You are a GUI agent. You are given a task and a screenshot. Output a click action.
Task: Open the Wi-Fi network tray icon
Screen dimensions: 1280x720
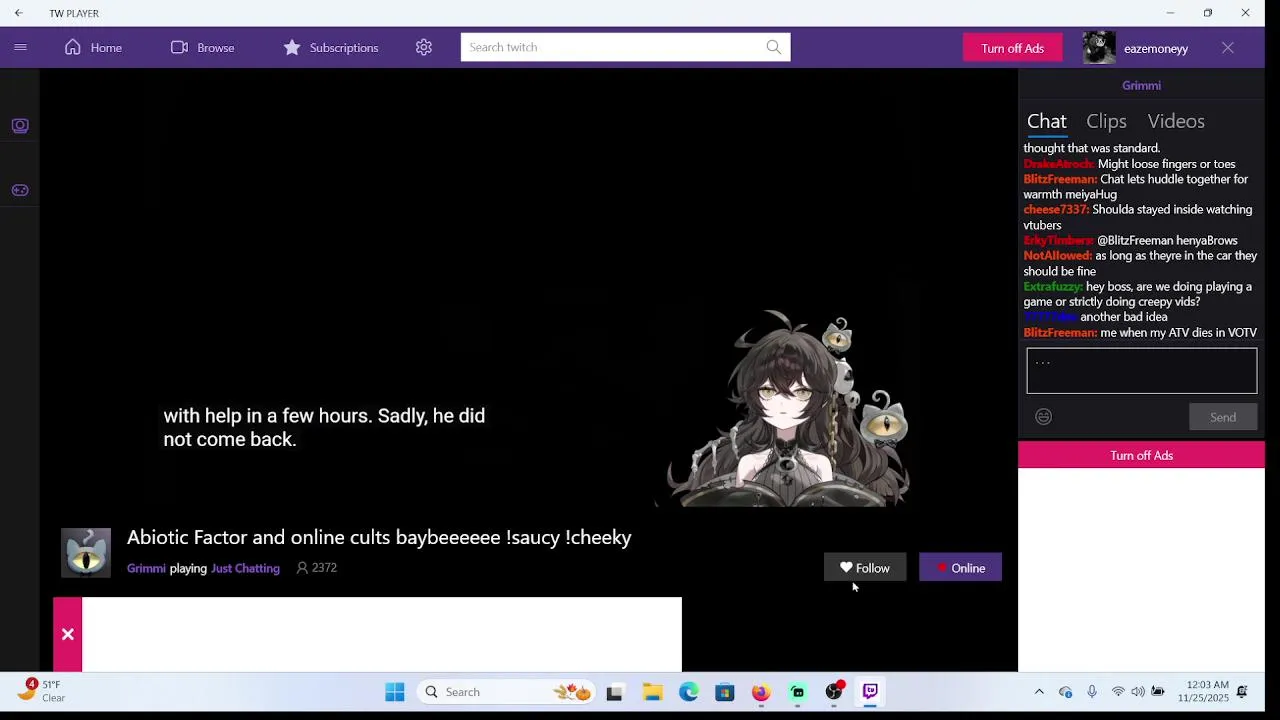point(1118,692)
